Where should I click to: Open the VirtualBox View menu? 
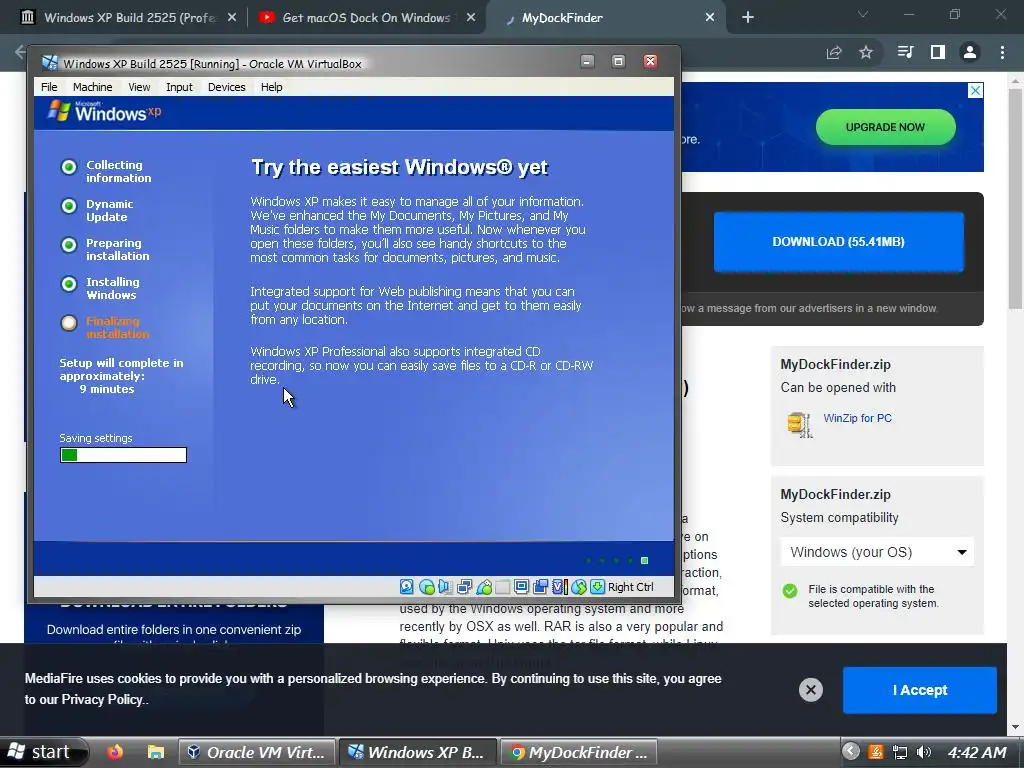[139, 87]
